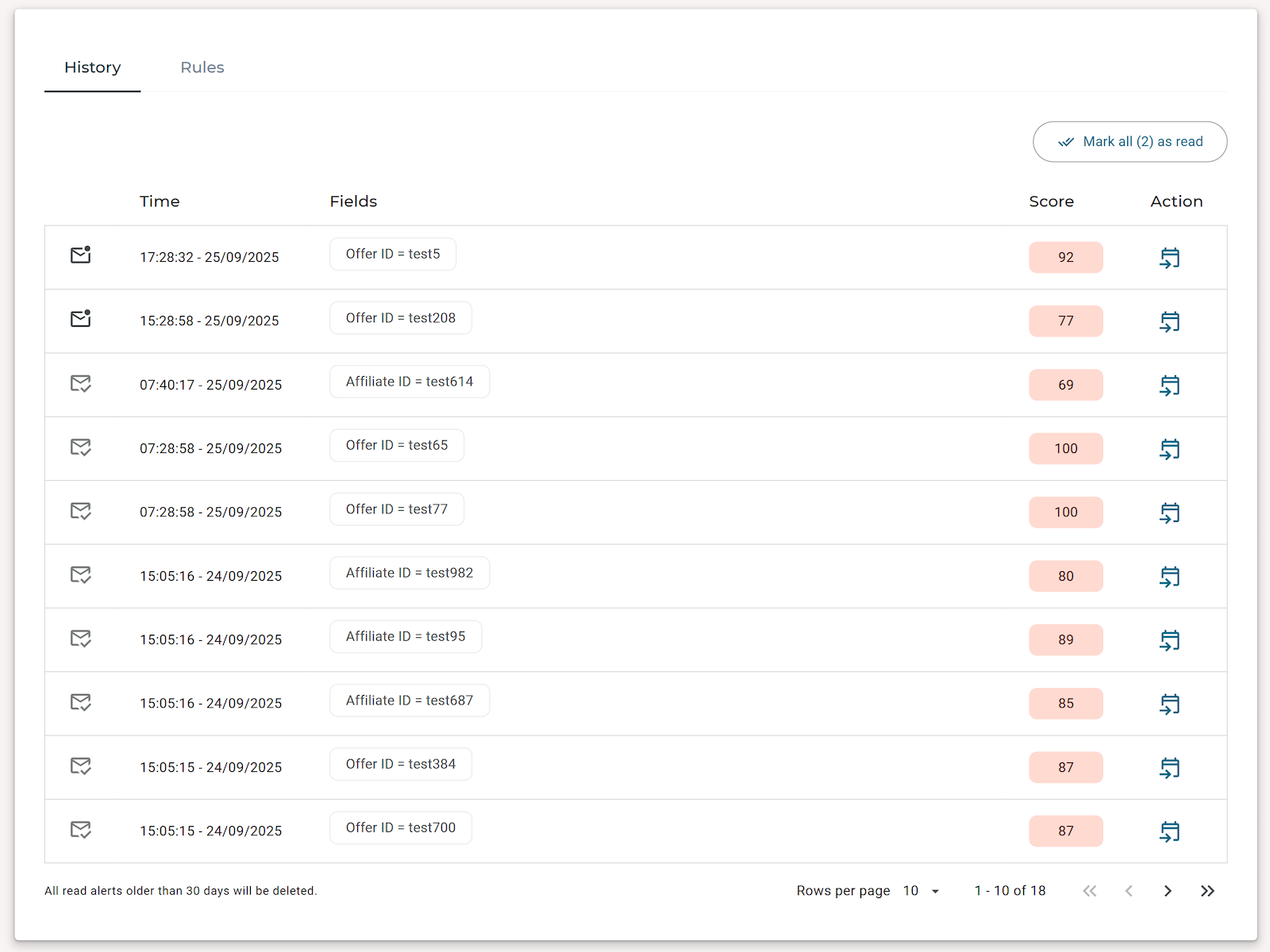Click the action icon for Offer ID test5
The image size is (1270, 952).
click(x=1169, y=258)
